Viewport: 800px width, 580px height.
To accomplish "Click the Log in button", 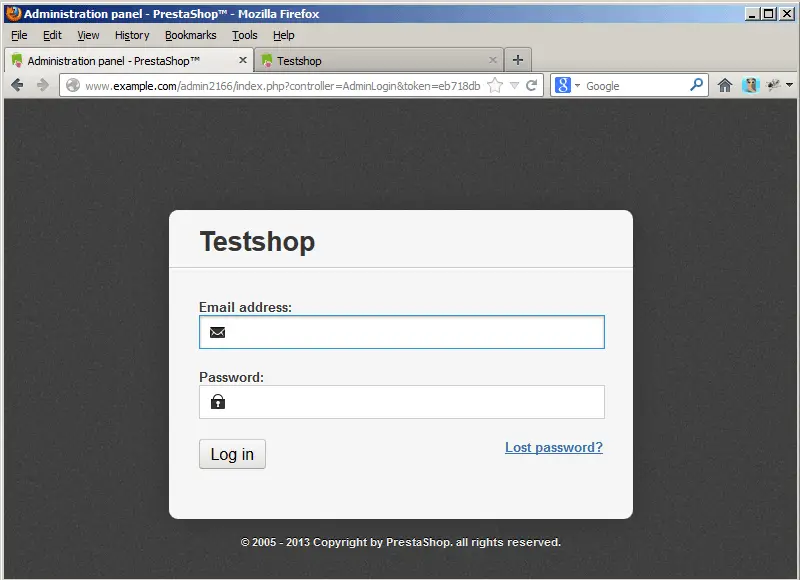I will (x=232, y=454).
